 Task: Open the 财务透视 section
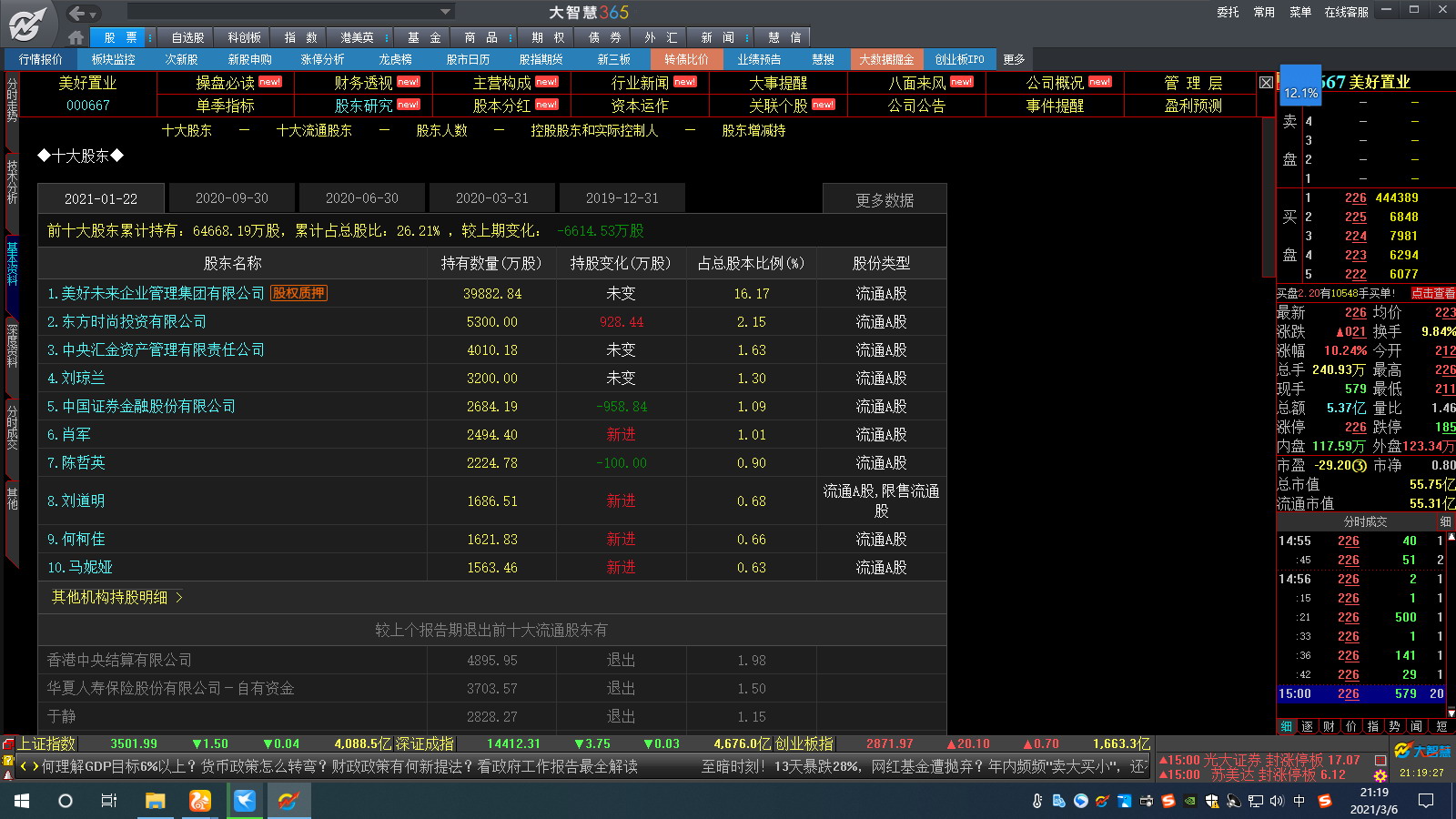point(364,83)
